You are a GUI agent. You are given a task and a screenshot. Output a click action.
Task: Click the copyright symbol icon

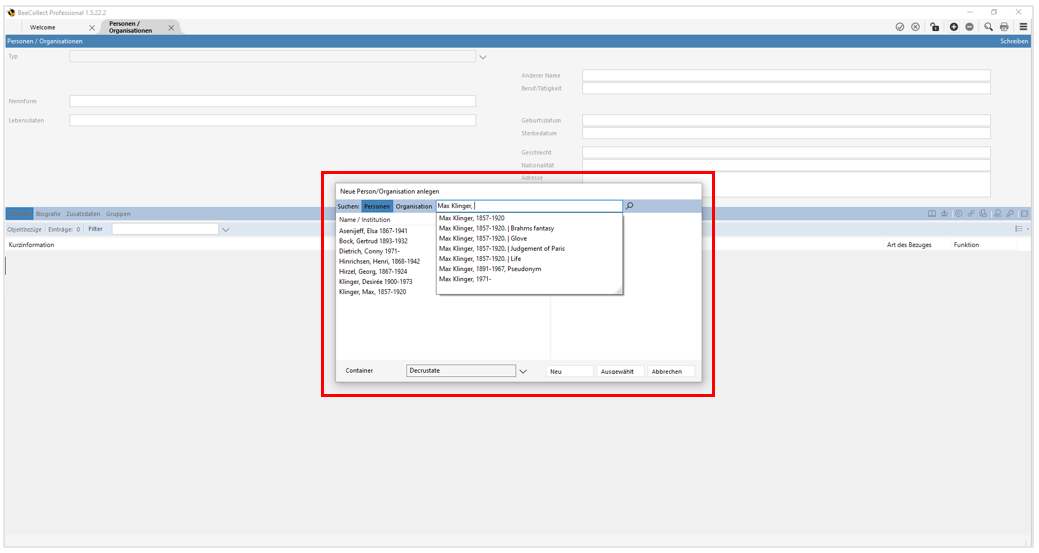958,214
